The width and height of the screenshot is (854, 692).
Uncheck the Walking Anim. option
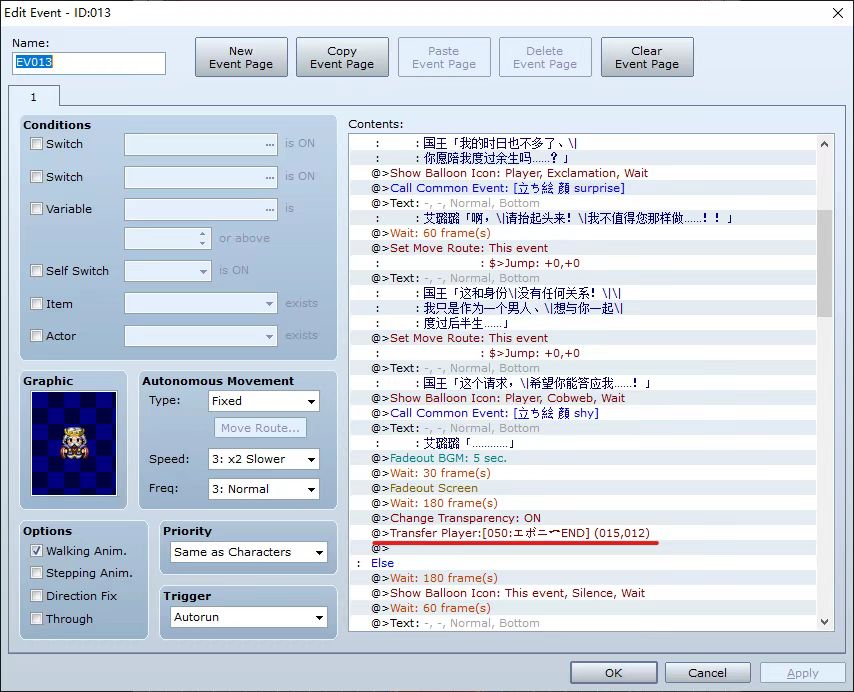36,550
